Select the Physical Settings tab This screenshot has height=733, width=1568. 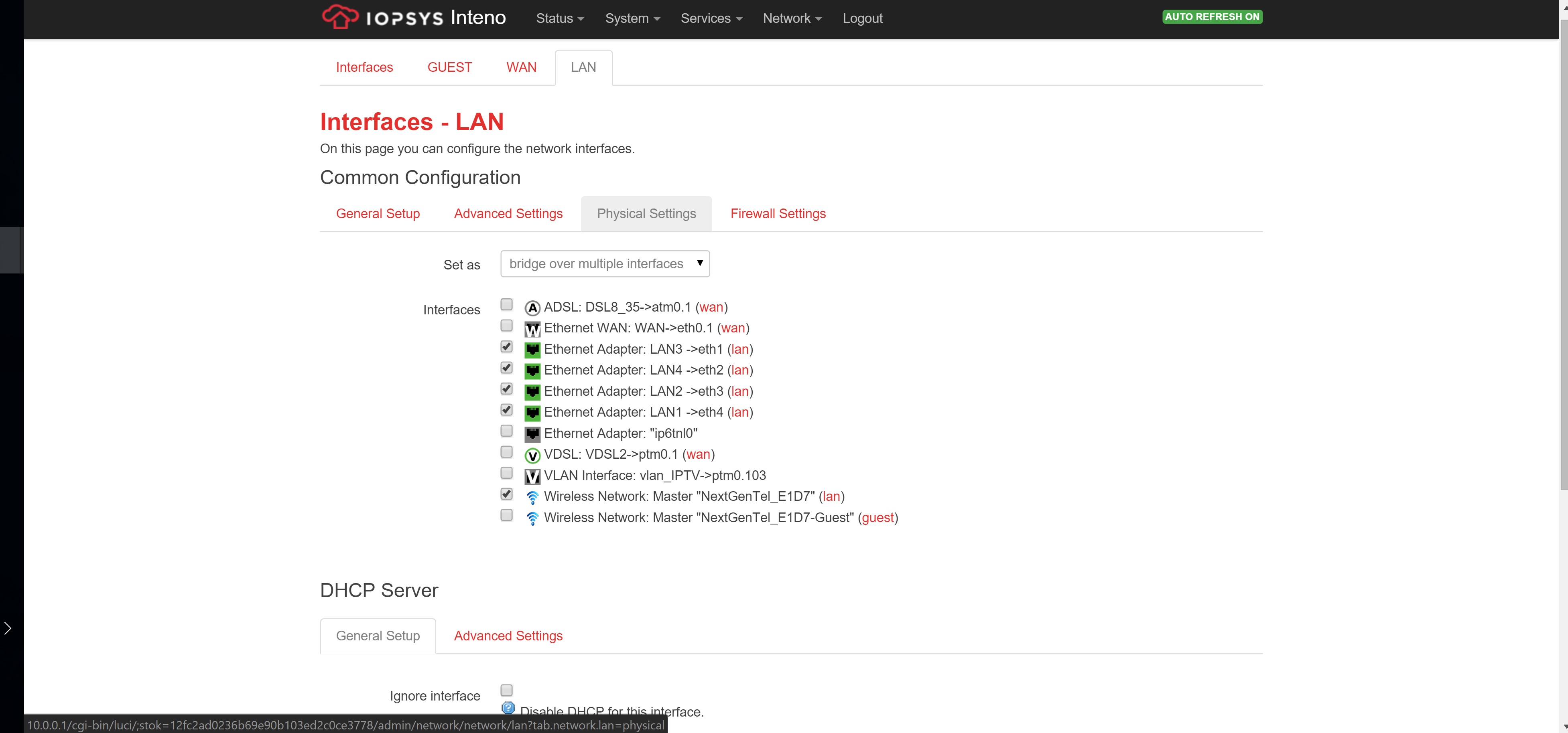[646, 213]
